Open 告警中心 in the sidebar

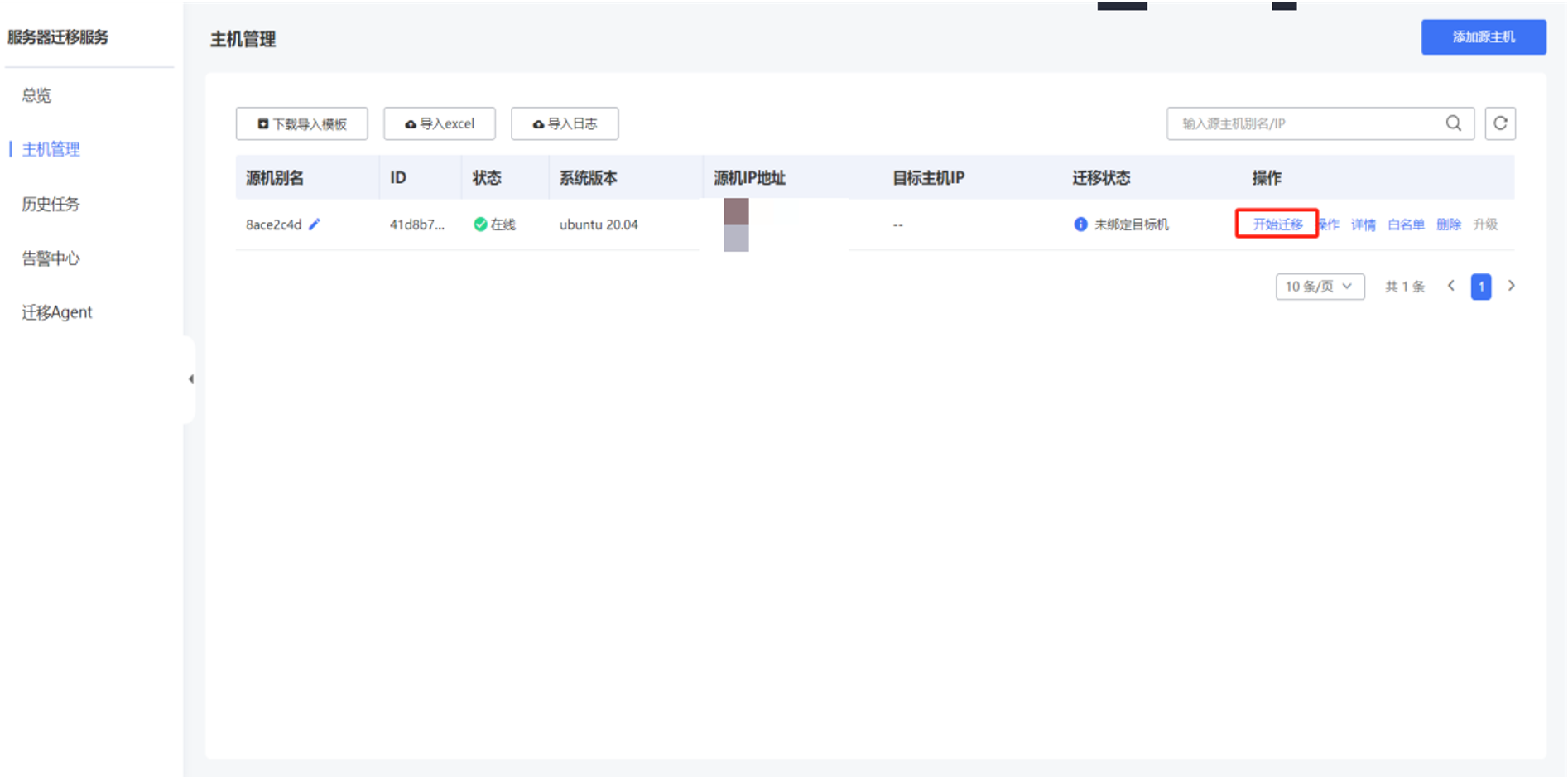51,258
